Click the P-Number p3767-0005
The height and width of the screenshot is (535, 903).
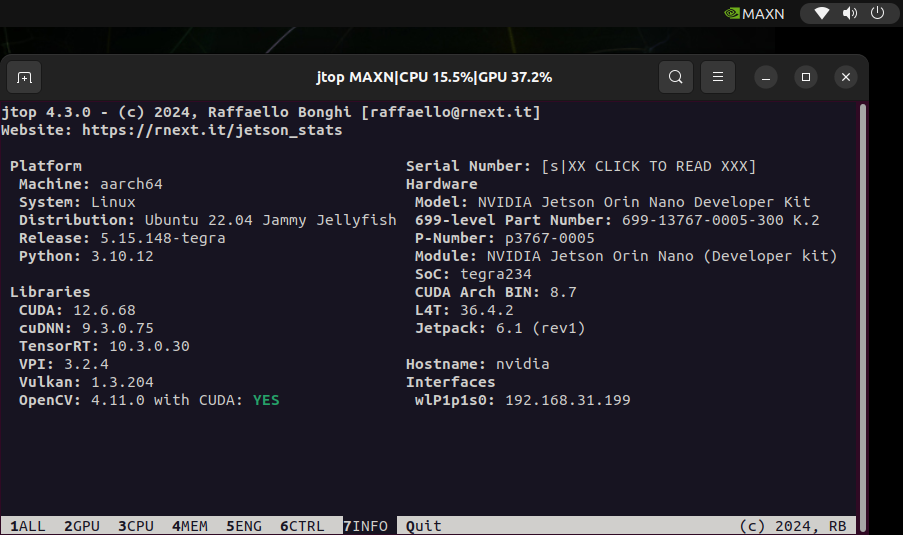(549, 238)
